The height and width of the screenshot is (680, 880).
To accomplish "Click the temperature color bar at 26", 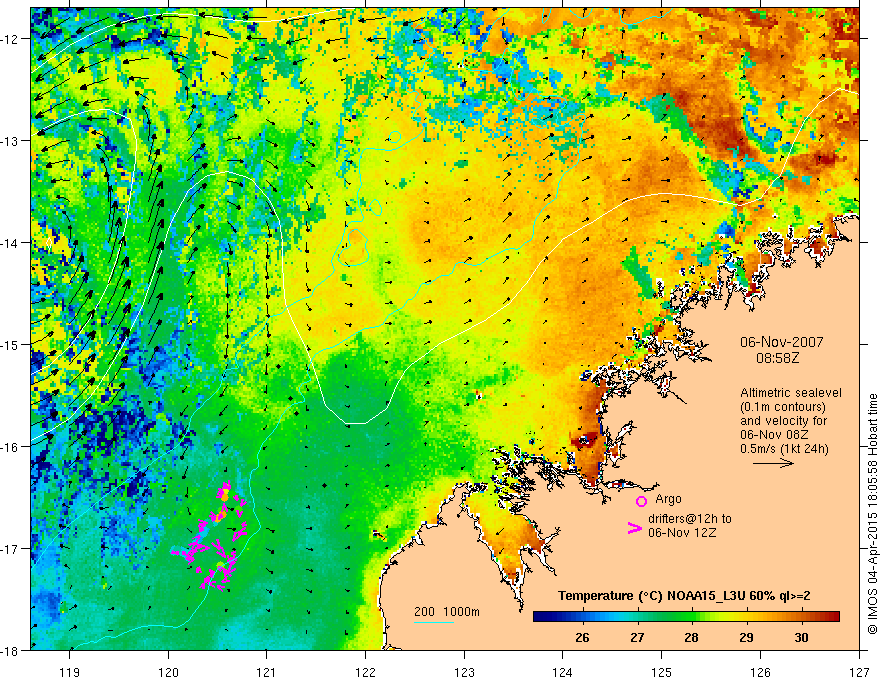I will coord(583,617).
